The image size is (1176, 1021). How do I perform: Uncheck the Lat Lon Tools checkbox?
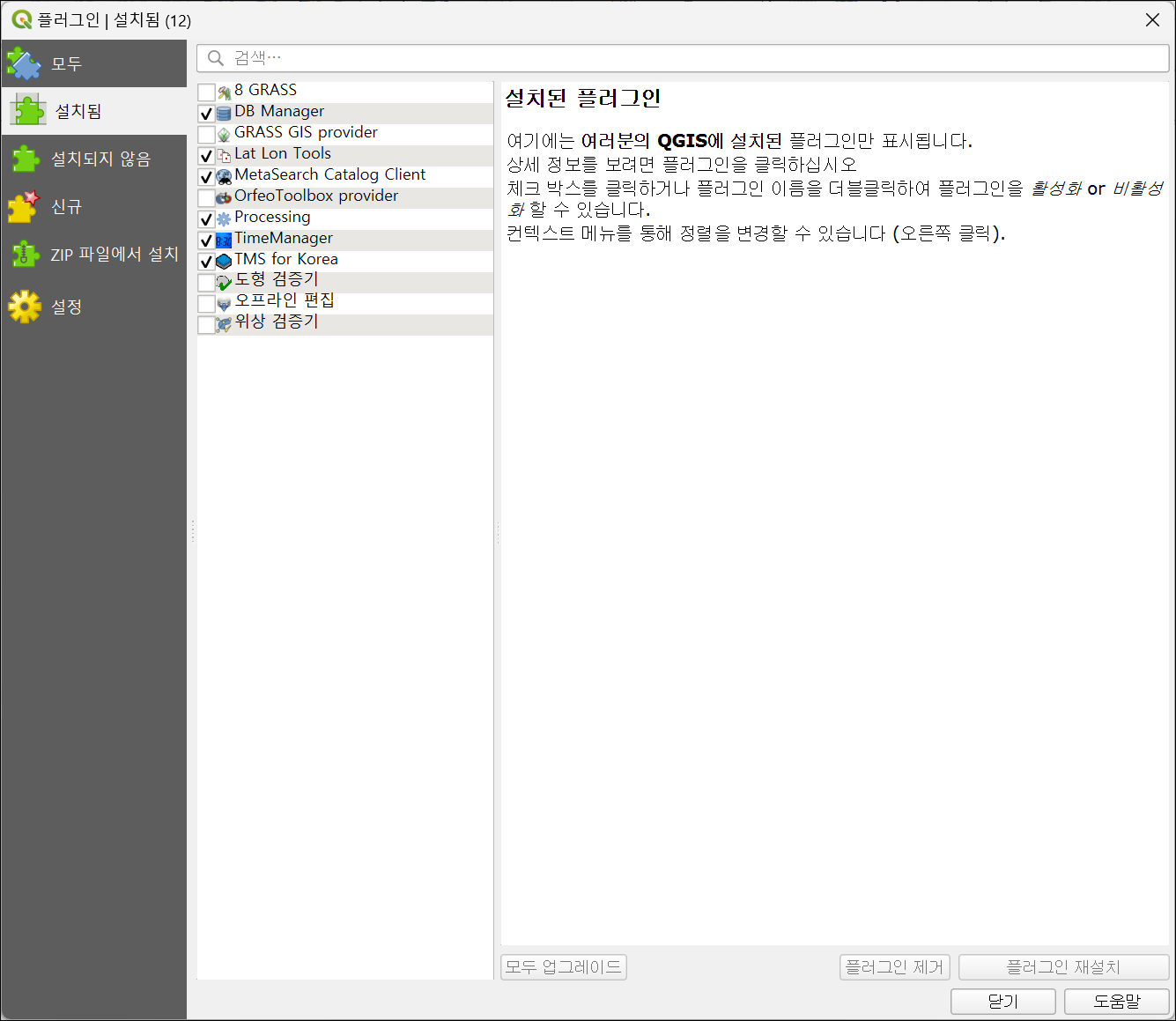[x=207, y=156]
